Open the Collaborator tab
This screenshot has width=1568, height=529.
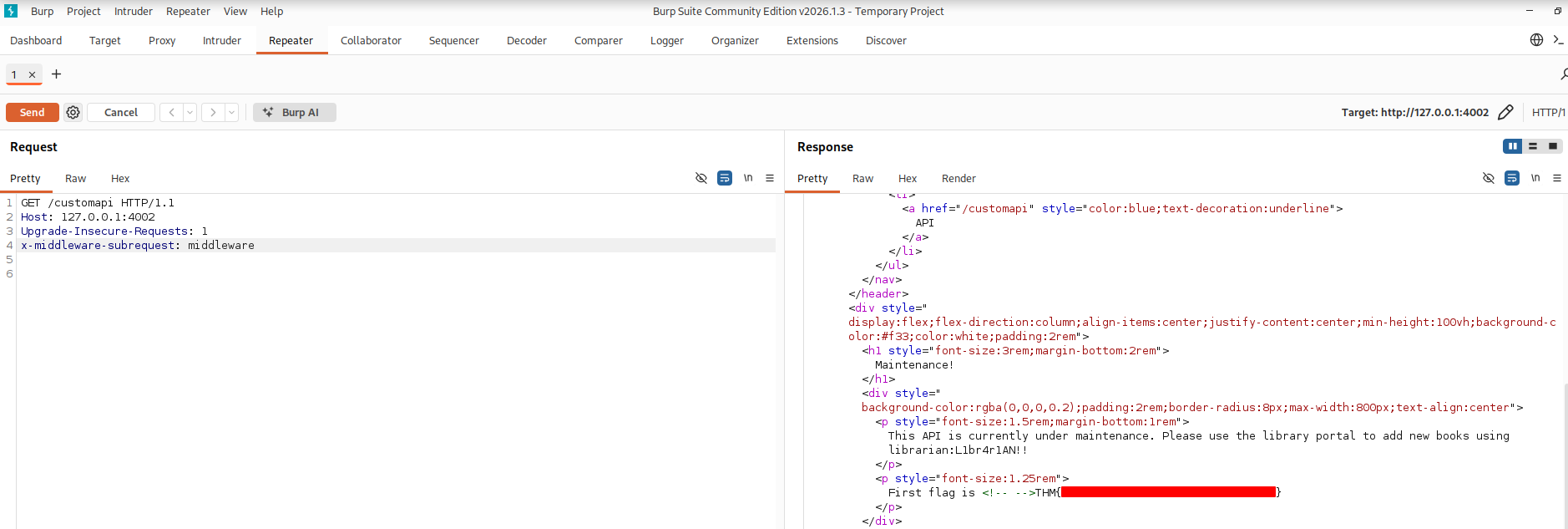pos(371,40)
